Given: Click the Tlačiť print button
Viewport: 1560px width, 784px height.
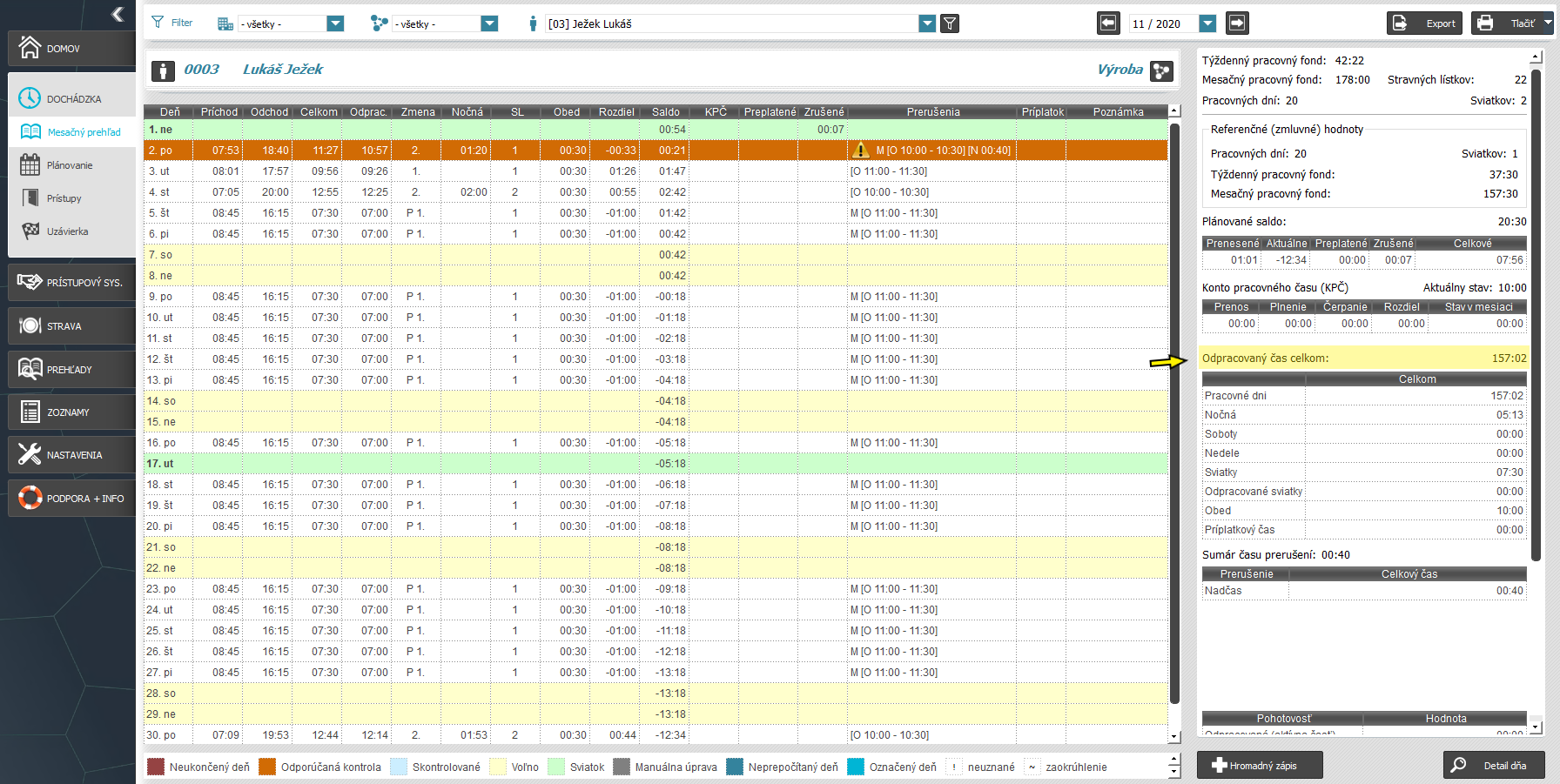Looking at the screenshot, I should tap(1506, 23).
